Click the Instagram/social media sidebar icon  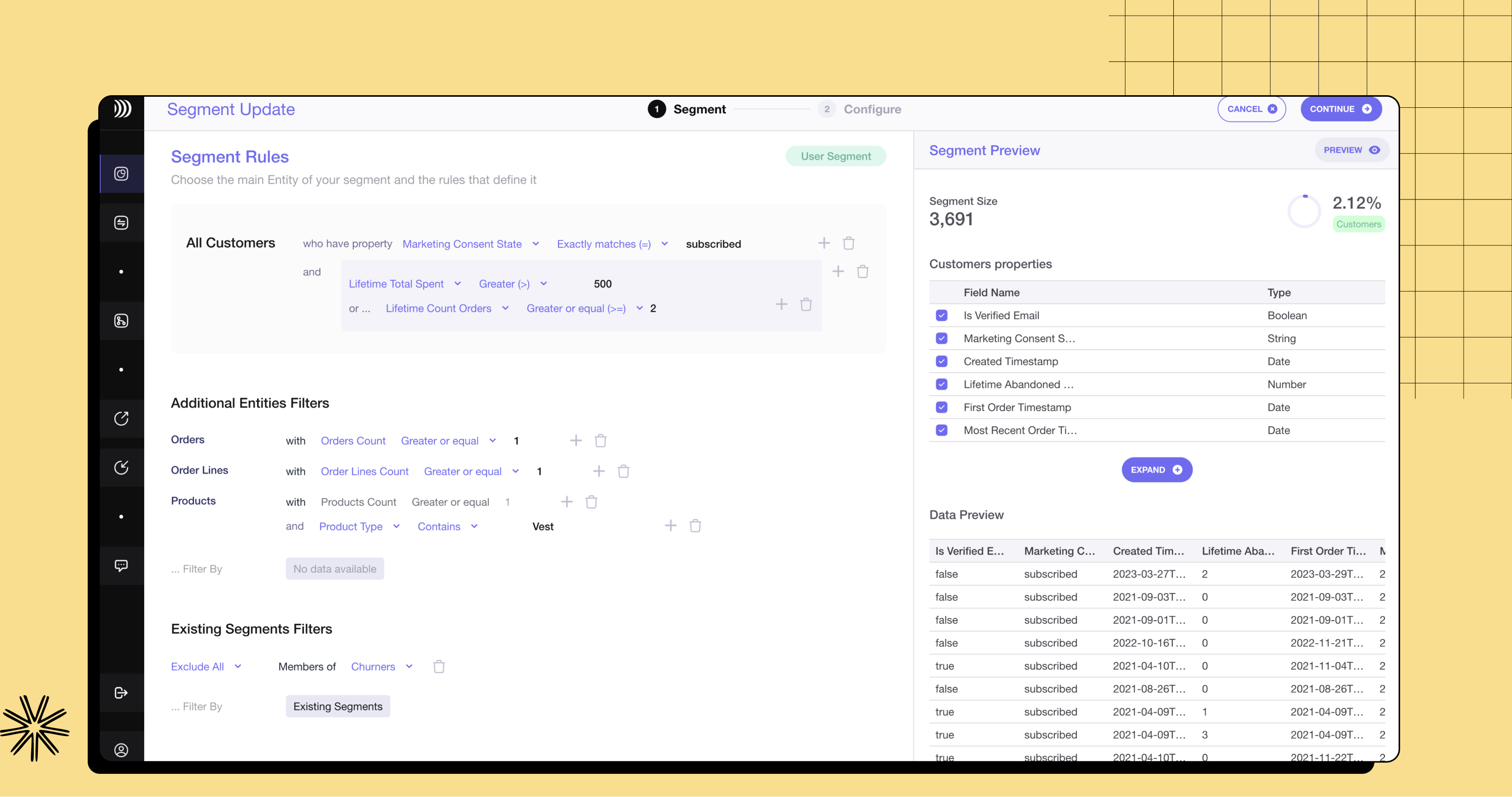(x=121, y=173)
